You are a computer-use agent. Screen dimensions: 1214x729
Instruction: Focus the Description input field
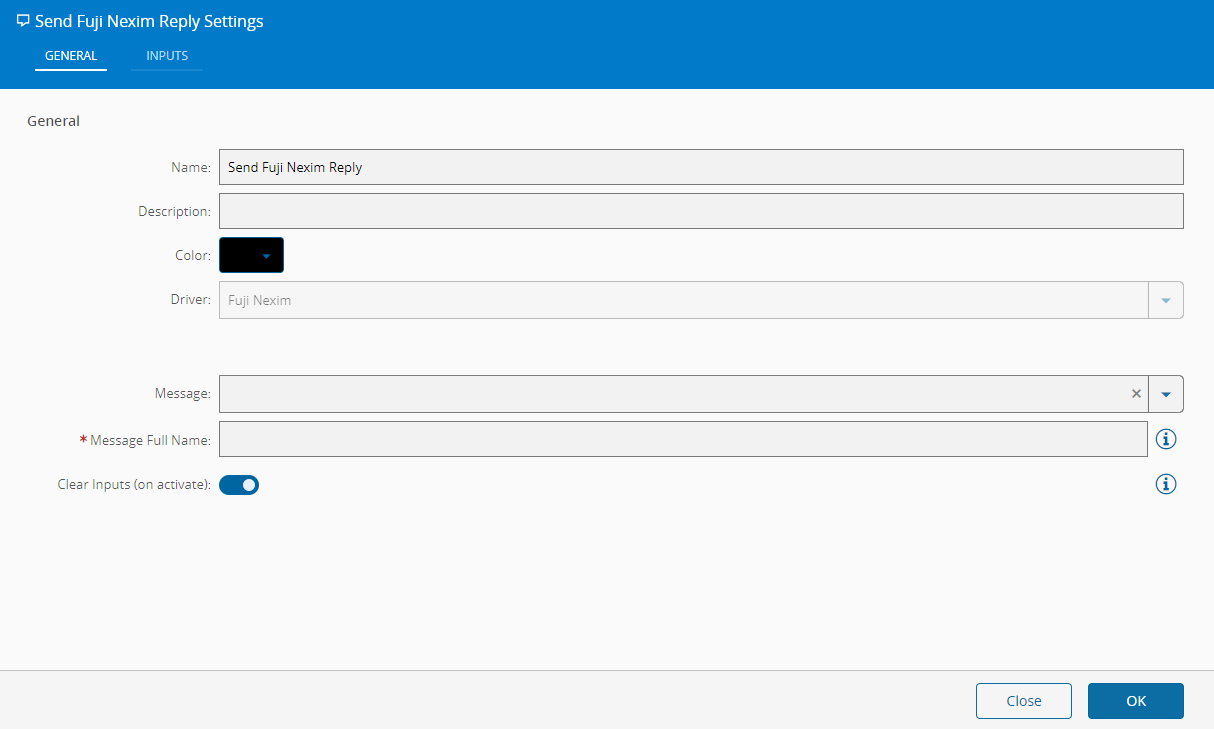pos(701,211)
